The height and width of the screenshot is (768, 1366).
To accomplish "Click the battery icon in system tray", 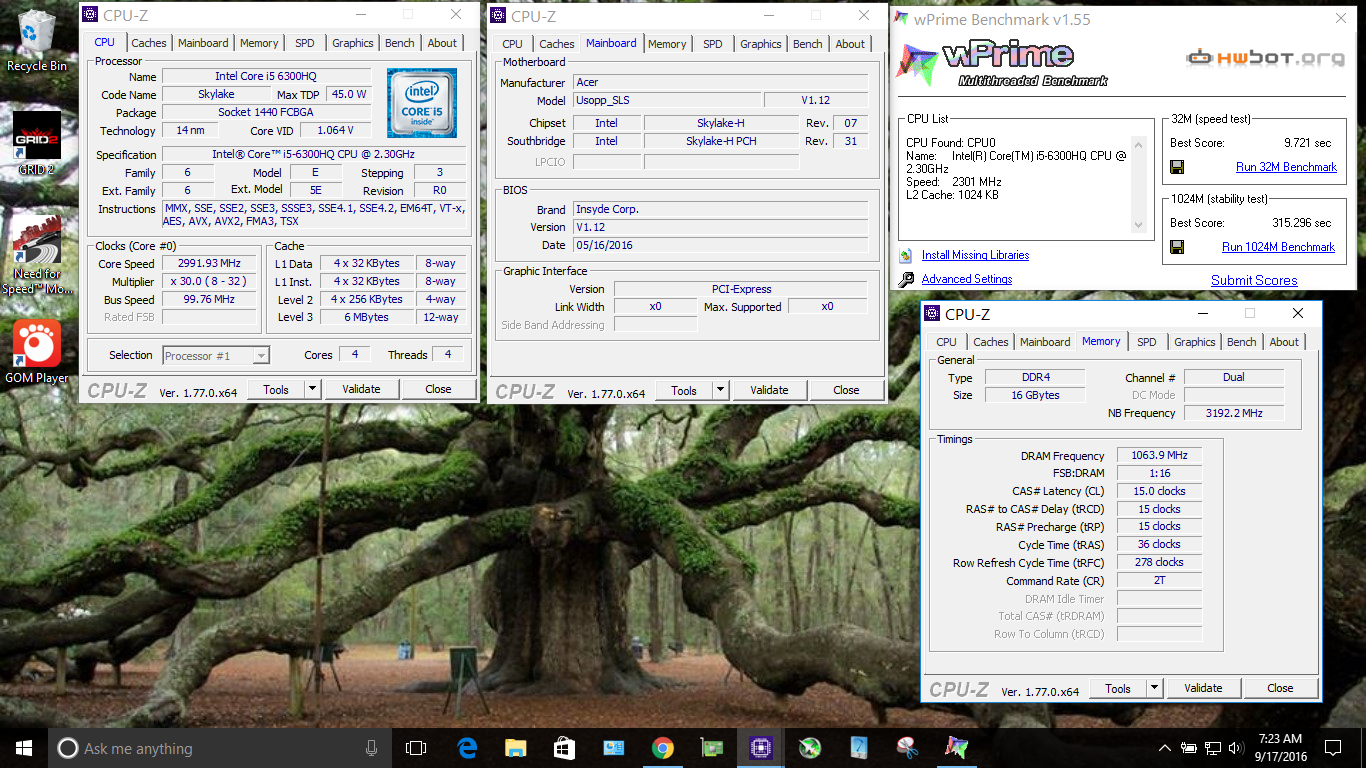I will (1189, 748).
